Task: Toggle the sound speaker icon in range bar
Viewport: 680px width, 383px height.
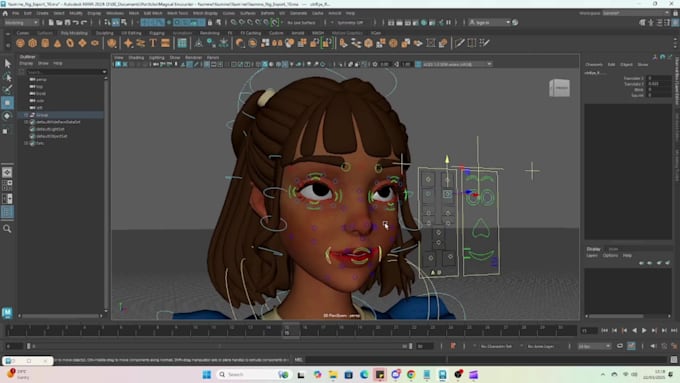Action: click(x=653, y=346)
